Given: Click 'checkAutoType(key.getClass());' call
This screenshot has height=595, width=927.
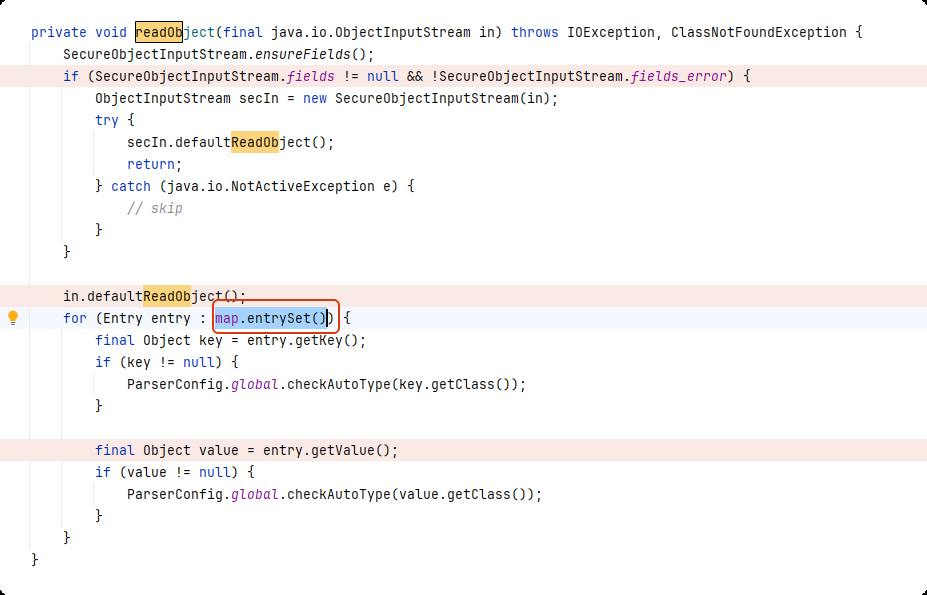Looking at the screenshot, I should tap(407, 384).
